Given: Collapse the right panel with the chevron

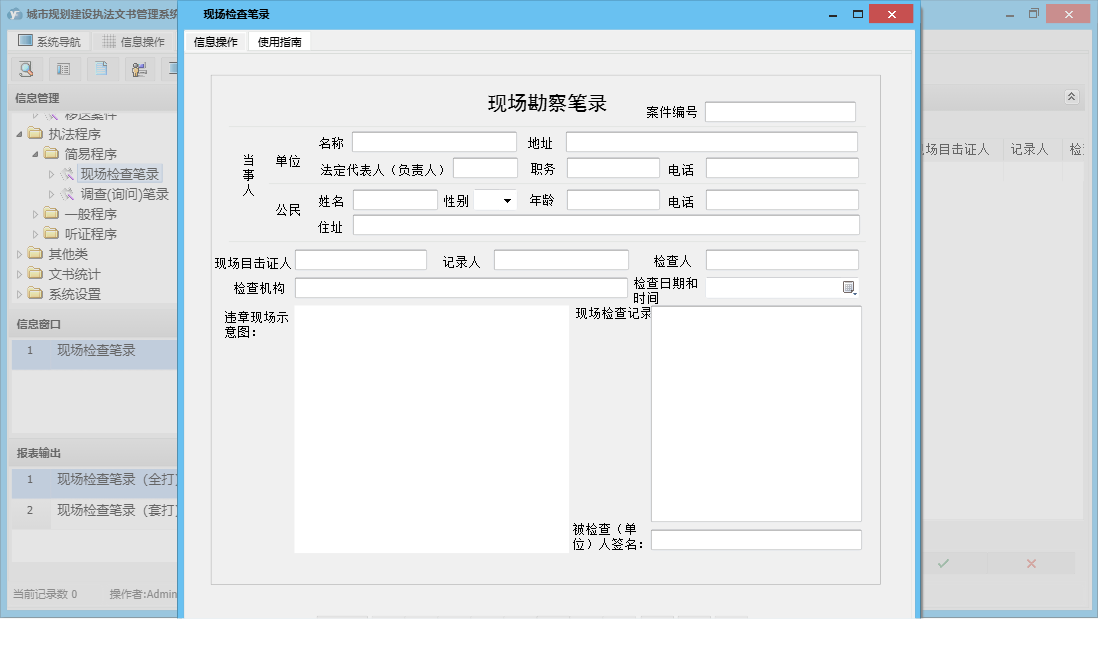Looking at the screenshot, I should point(1071,97).
